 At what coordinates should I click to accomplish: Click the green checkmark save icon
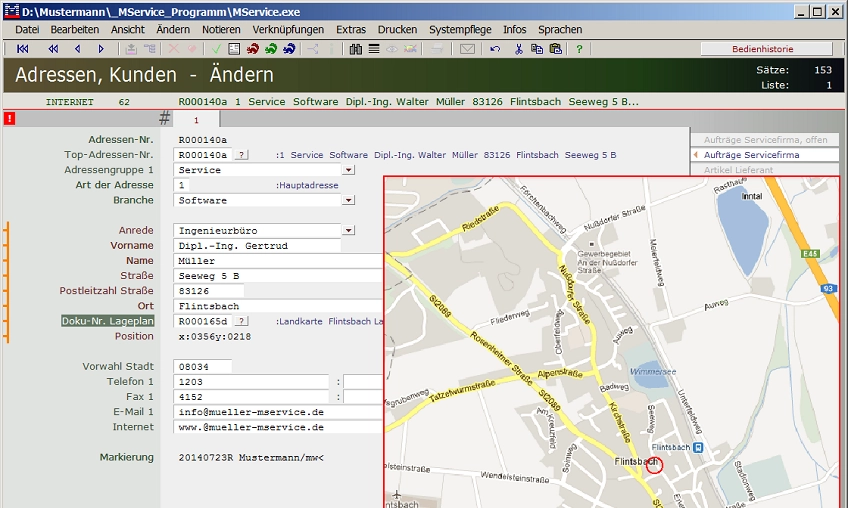pos(216,48)
